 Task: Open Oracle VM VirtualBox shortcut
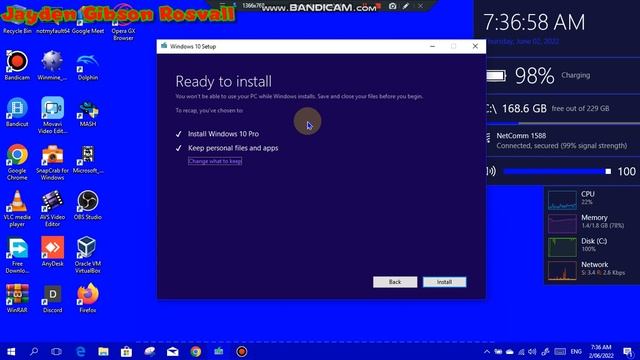pyautogui.click(x=88, y=255)
